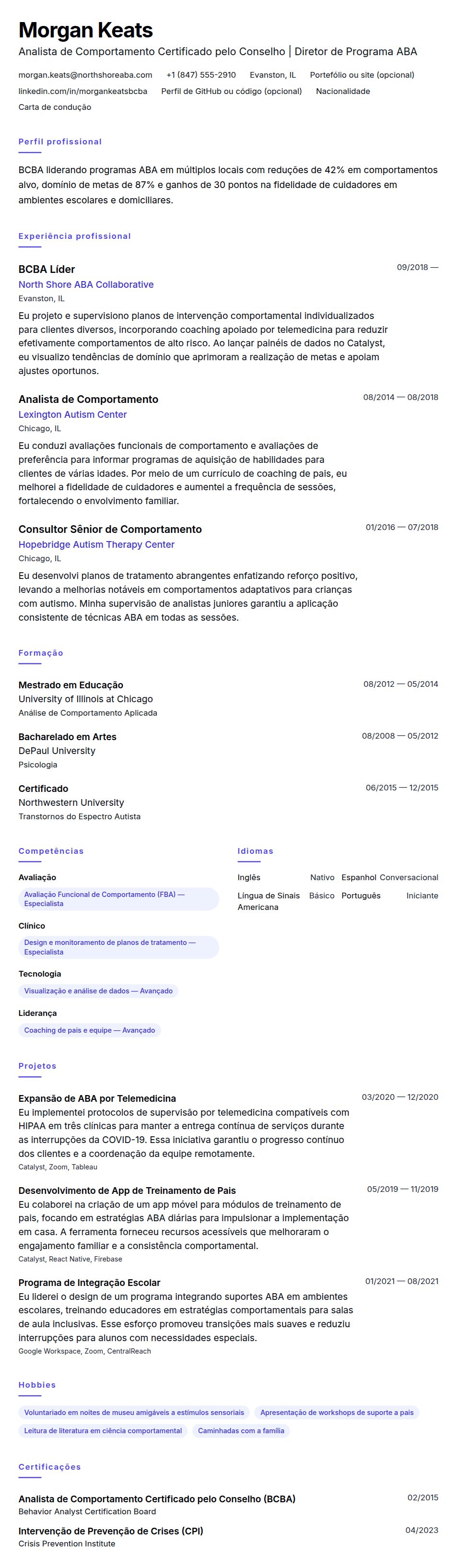Click the Inglês language entry
This screenshot has width=457, height=1568.
pyautogui.click(x=286, y=878)
